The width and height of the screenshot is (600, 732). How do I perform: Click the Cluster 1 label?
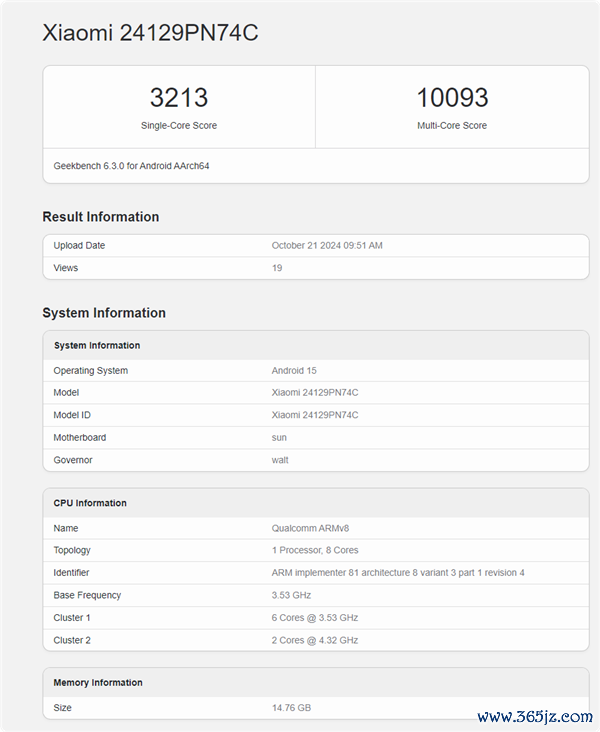tap(72, 618)
